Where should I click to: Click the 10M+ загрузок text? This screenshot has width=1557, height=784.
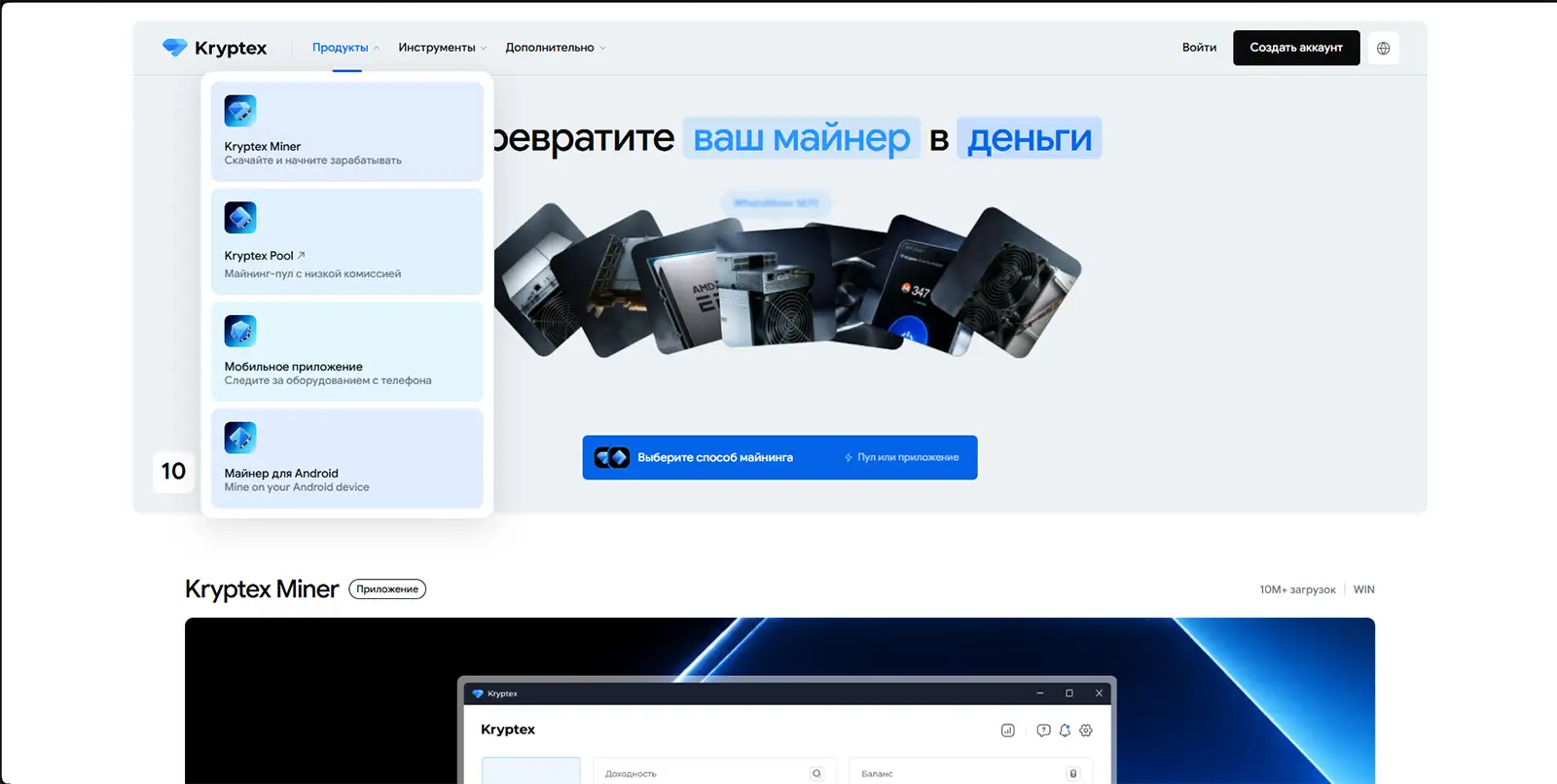(x=1297, y=589)
